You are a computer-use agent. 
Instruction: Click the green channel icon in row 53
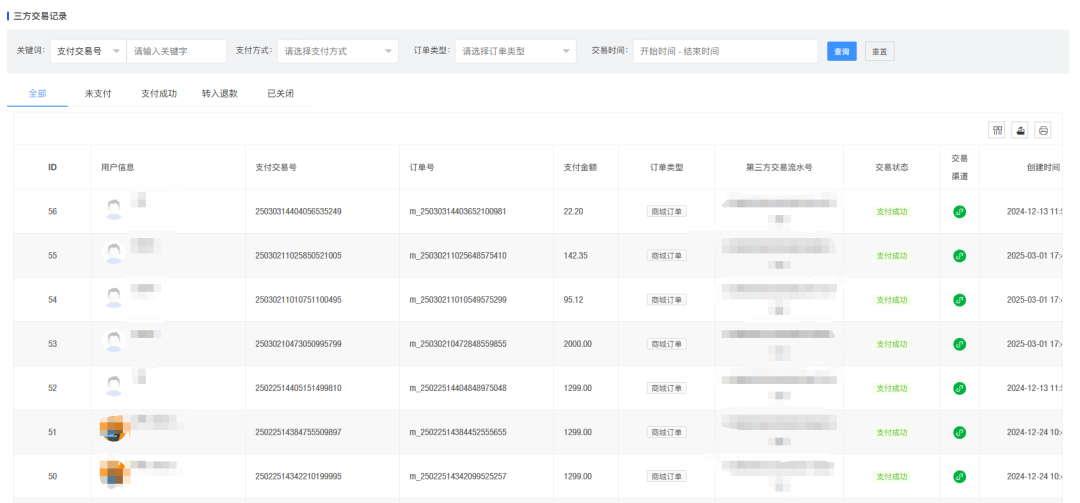[959, 344]
